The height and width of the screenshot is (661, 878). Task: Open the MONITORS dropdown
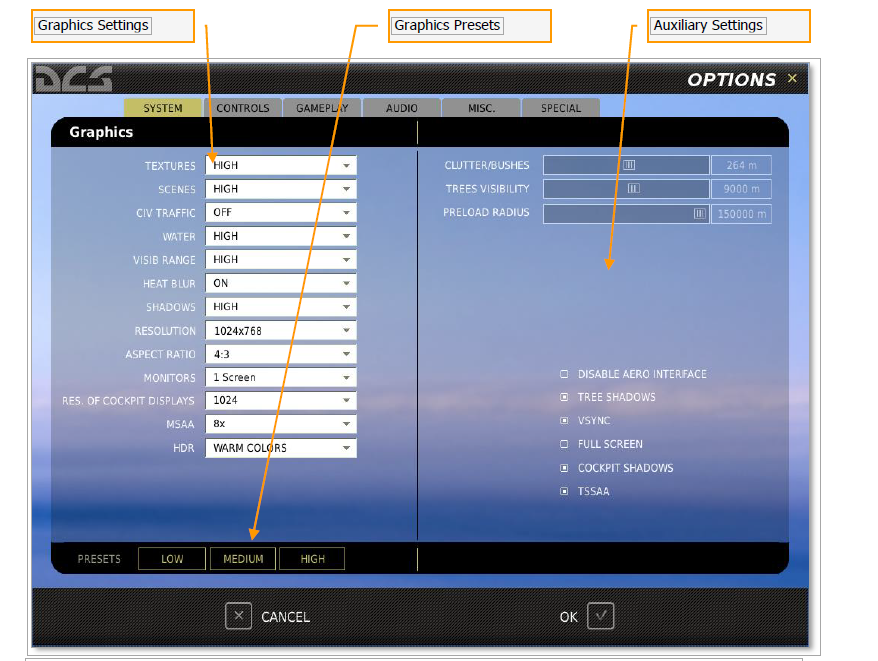click(x=281, y=377)
